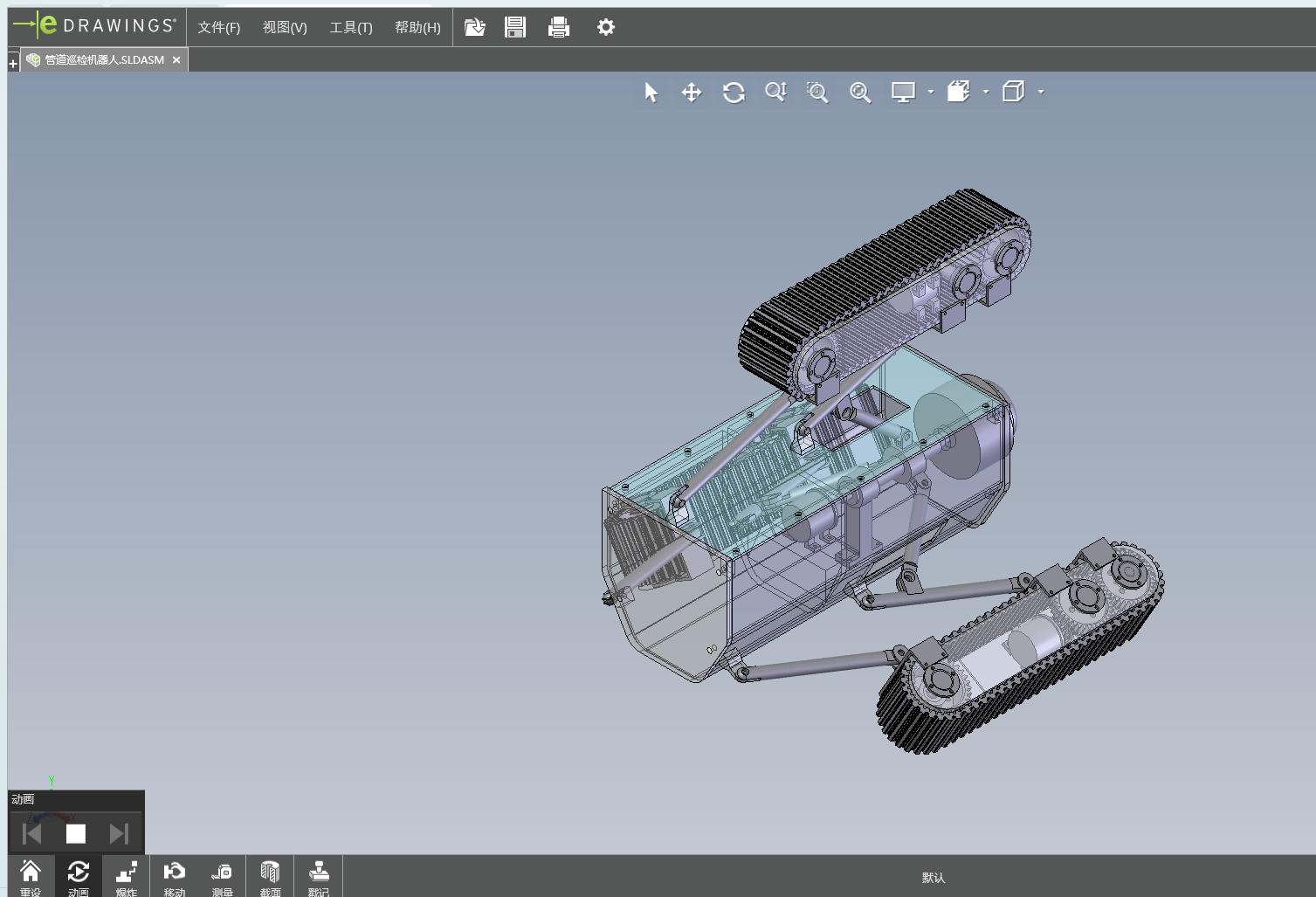The width and height of the screenshot is (1316, 897).
Task: Close the 管道巡检机器人.SLDASM tab
Action: (x=176, y=60)
